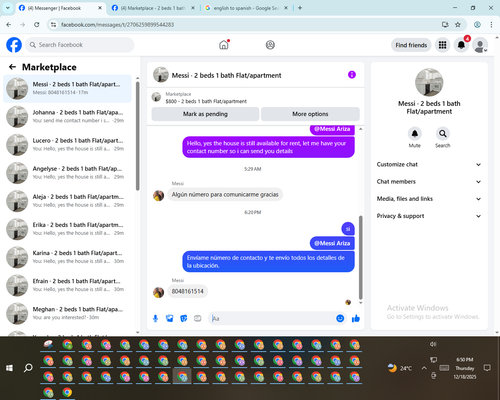Click the Facebook logo icon
The height and width of the screenshot is (400, 500).
14,45
